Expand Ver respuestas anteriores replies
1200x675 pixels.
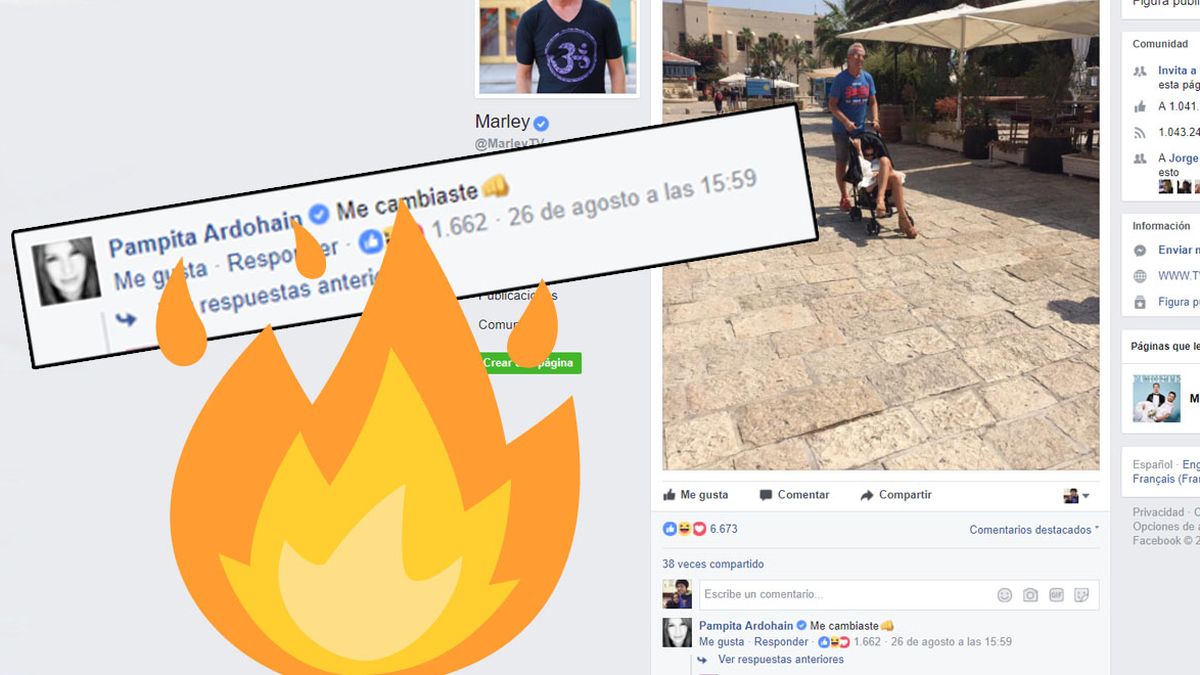click(780, 660)
